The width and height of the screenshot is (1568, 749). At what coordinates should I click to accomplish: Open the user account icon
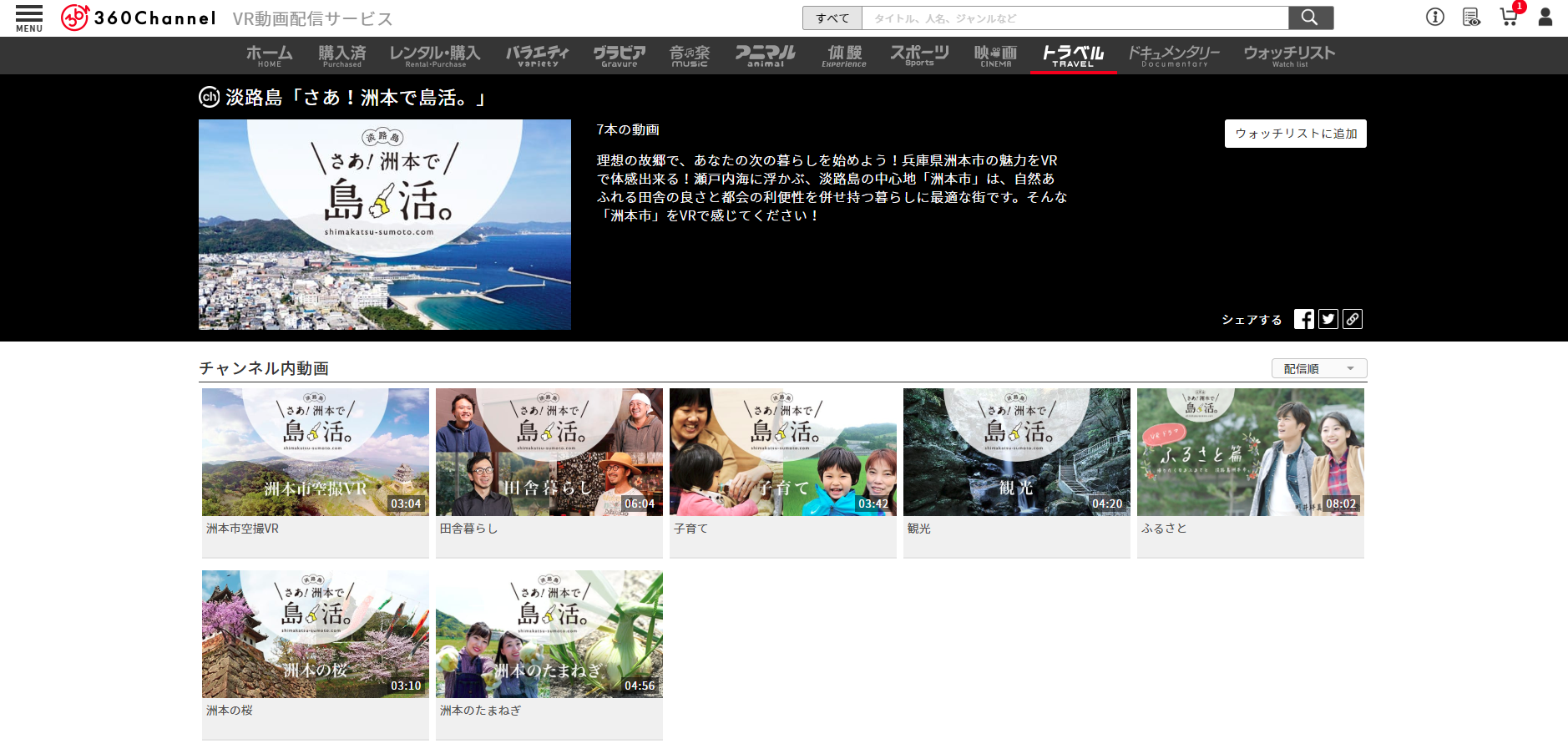1545,17
